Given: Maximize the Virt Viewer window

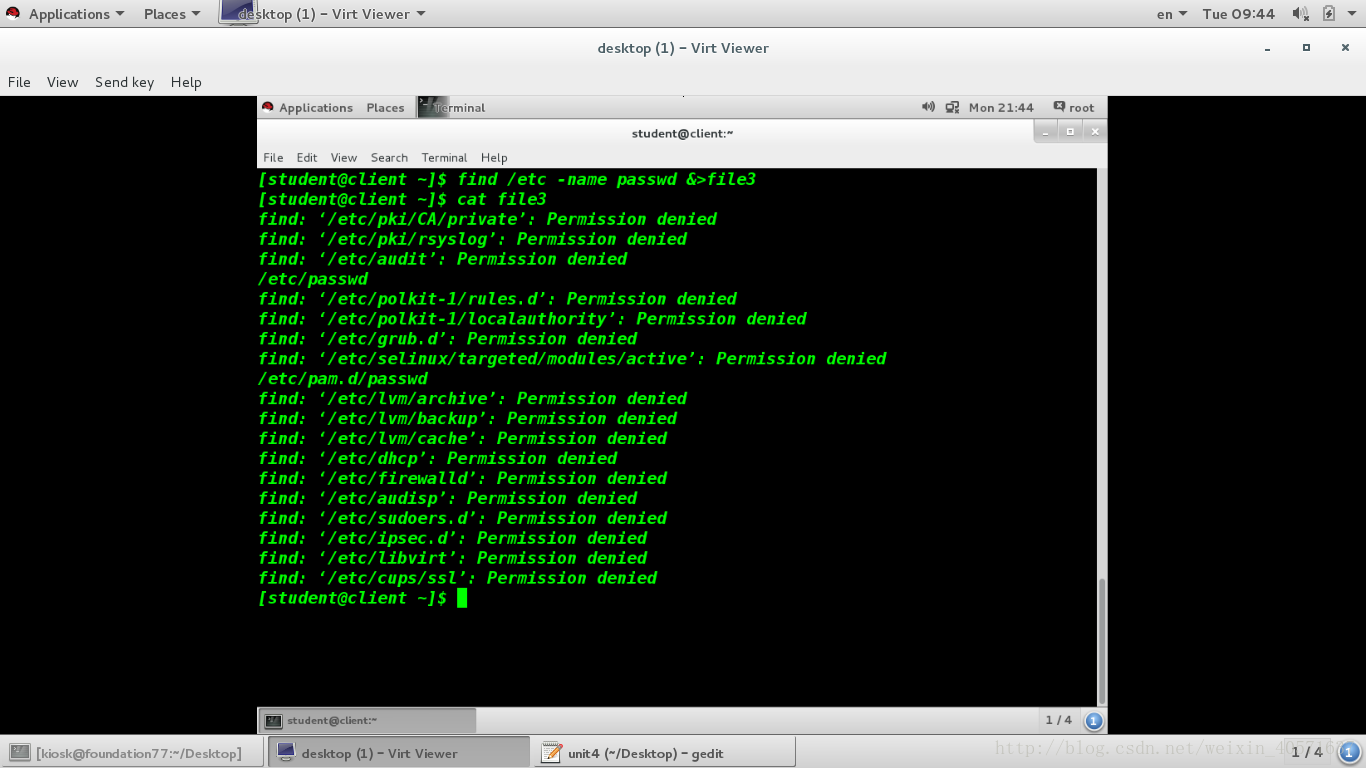Looking at the screenshot, I should [x=1306, y=48].
